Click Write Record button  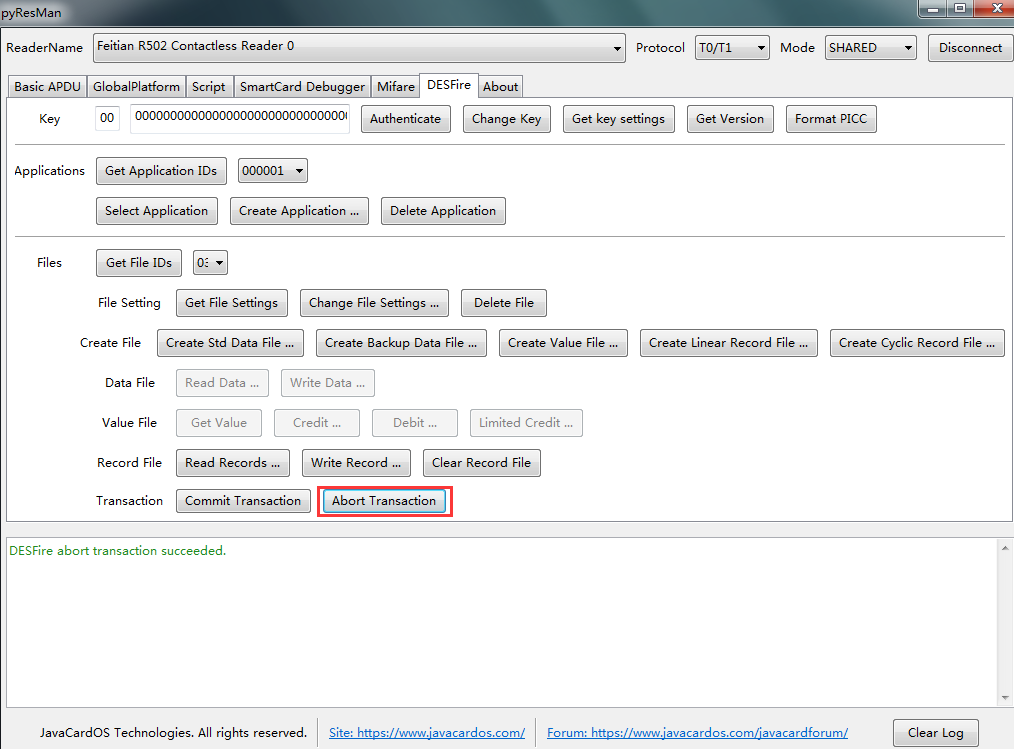coord(356,463)
